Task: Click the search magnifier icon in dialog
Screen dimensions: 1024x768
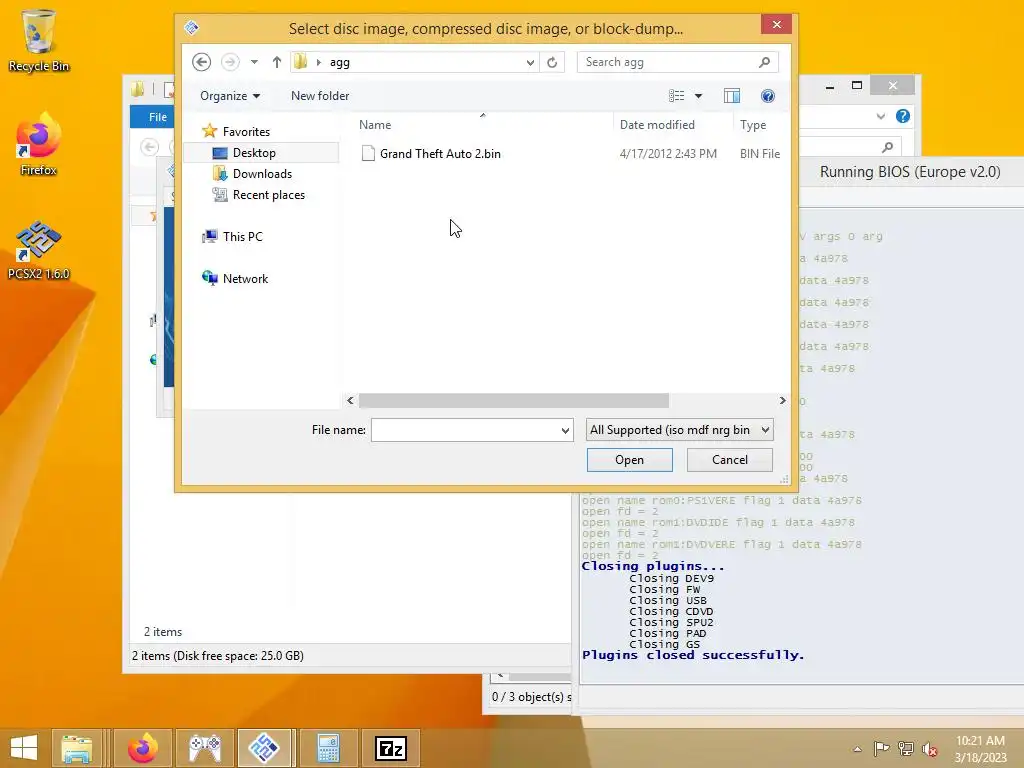Action: [764, 62]
